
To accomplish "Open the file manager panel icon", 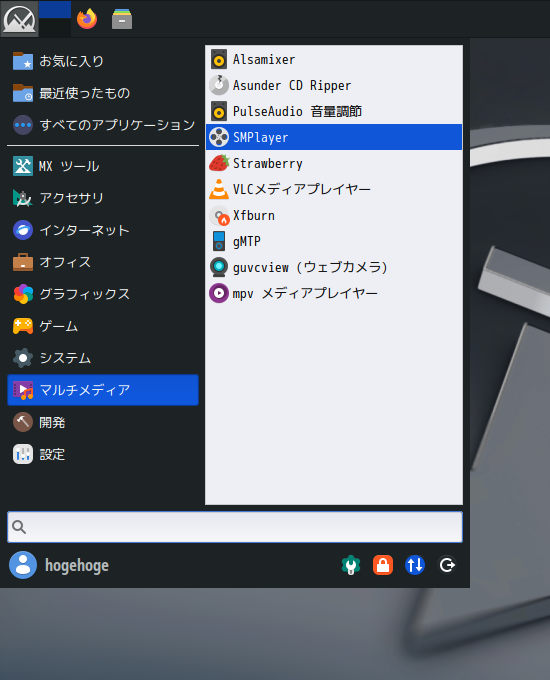I will pyautogui.click(x=122, y=19).
